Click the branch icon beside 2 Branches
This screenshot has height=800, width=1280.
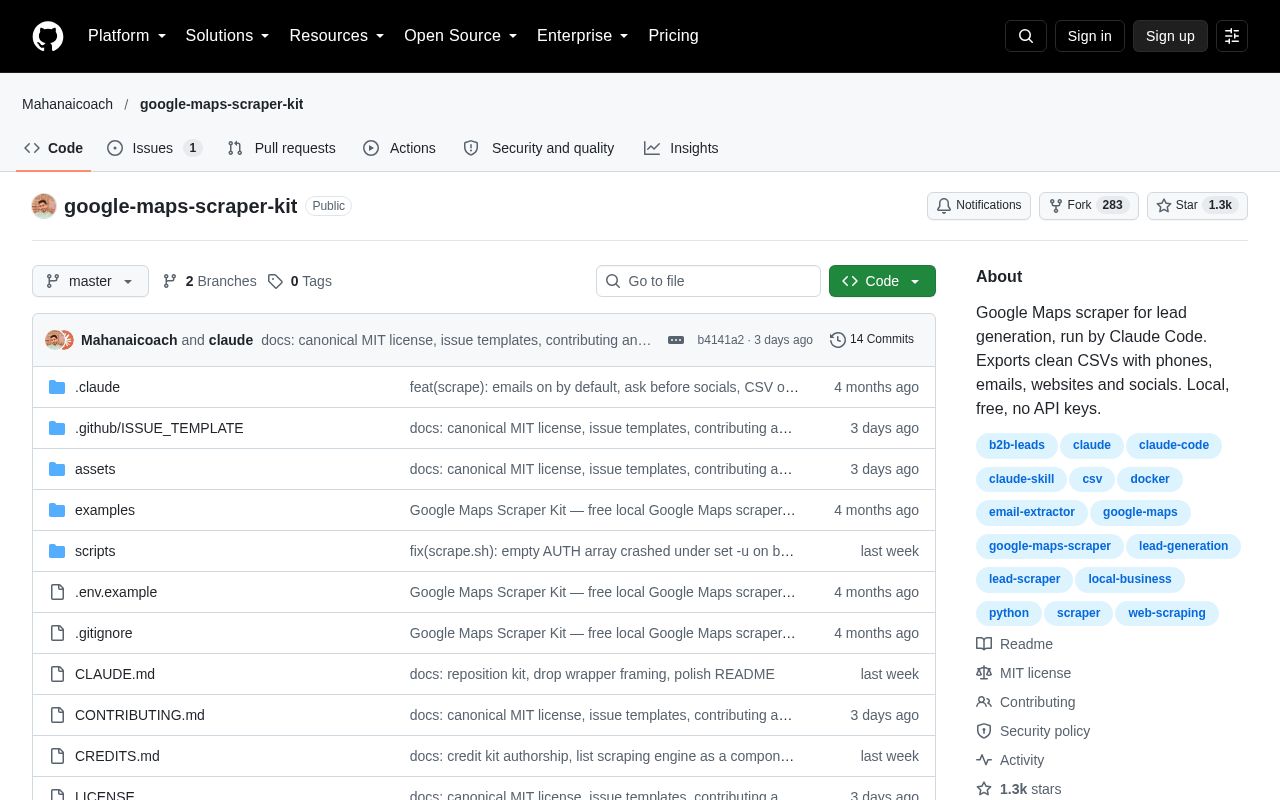point(170,281)
